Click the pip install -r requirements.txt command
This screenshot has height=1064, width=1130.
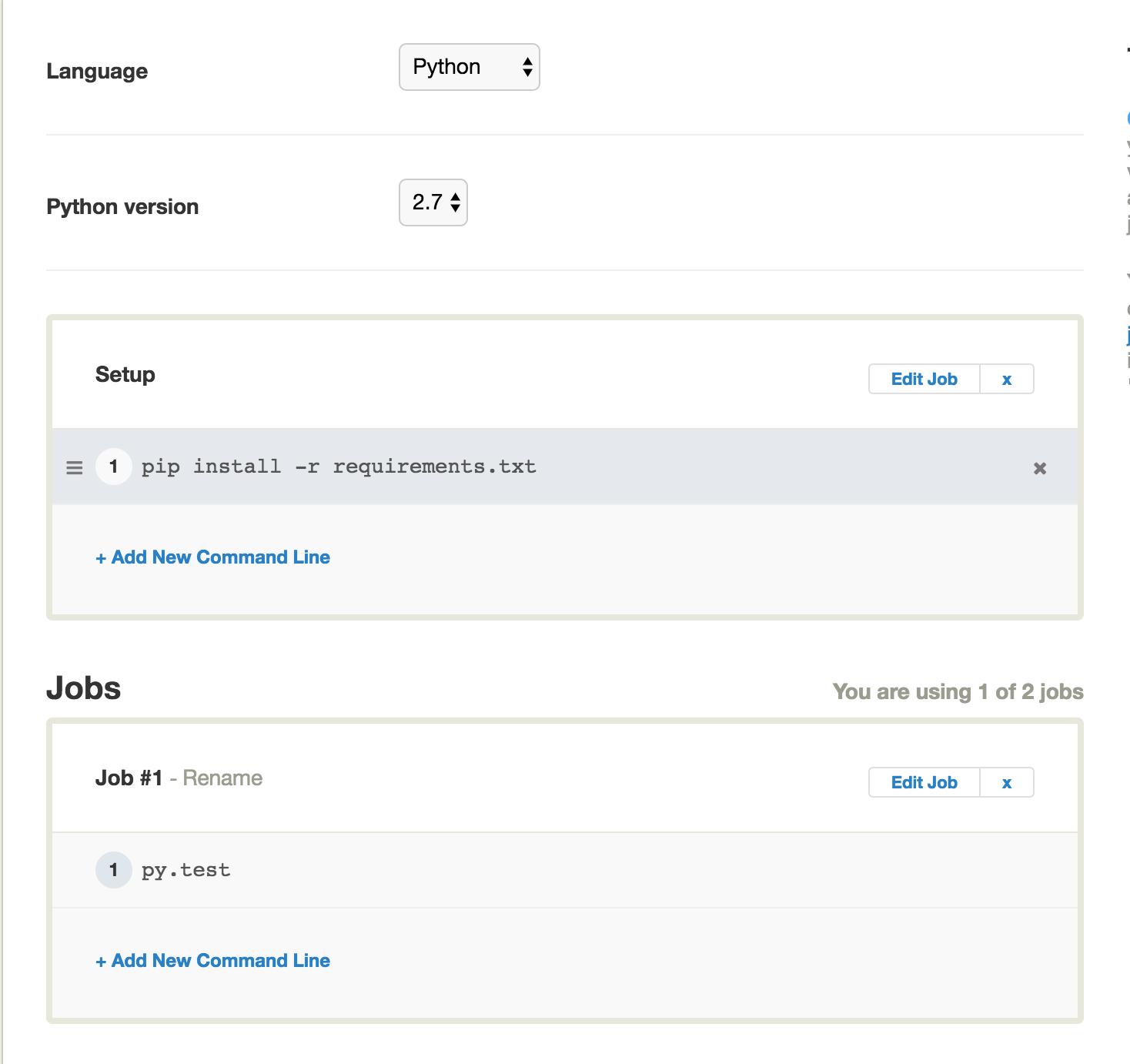[x=339, y=467]
